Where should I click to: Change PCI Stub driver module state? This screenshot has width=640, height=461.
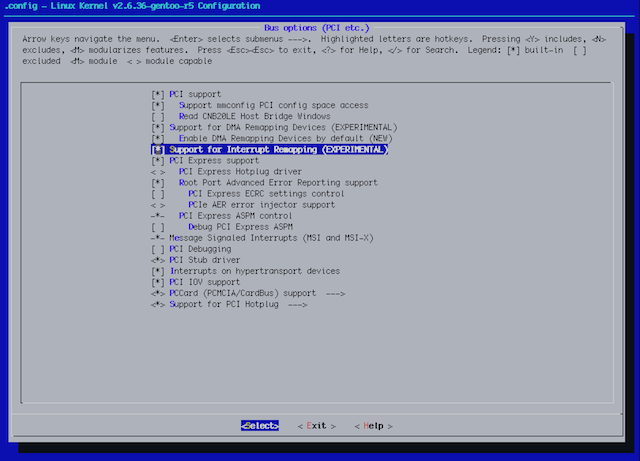tap(158, 260)
